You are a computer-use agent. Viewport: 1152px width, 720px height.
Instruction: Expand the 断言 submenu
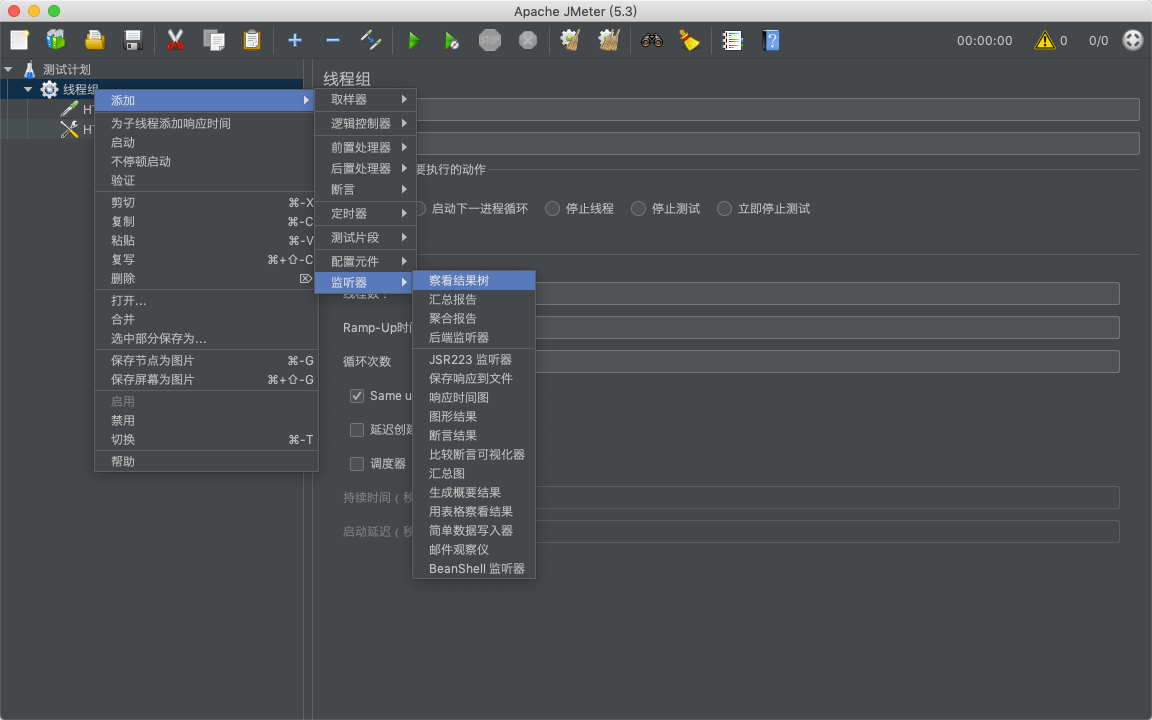click(x=366, y=190)
